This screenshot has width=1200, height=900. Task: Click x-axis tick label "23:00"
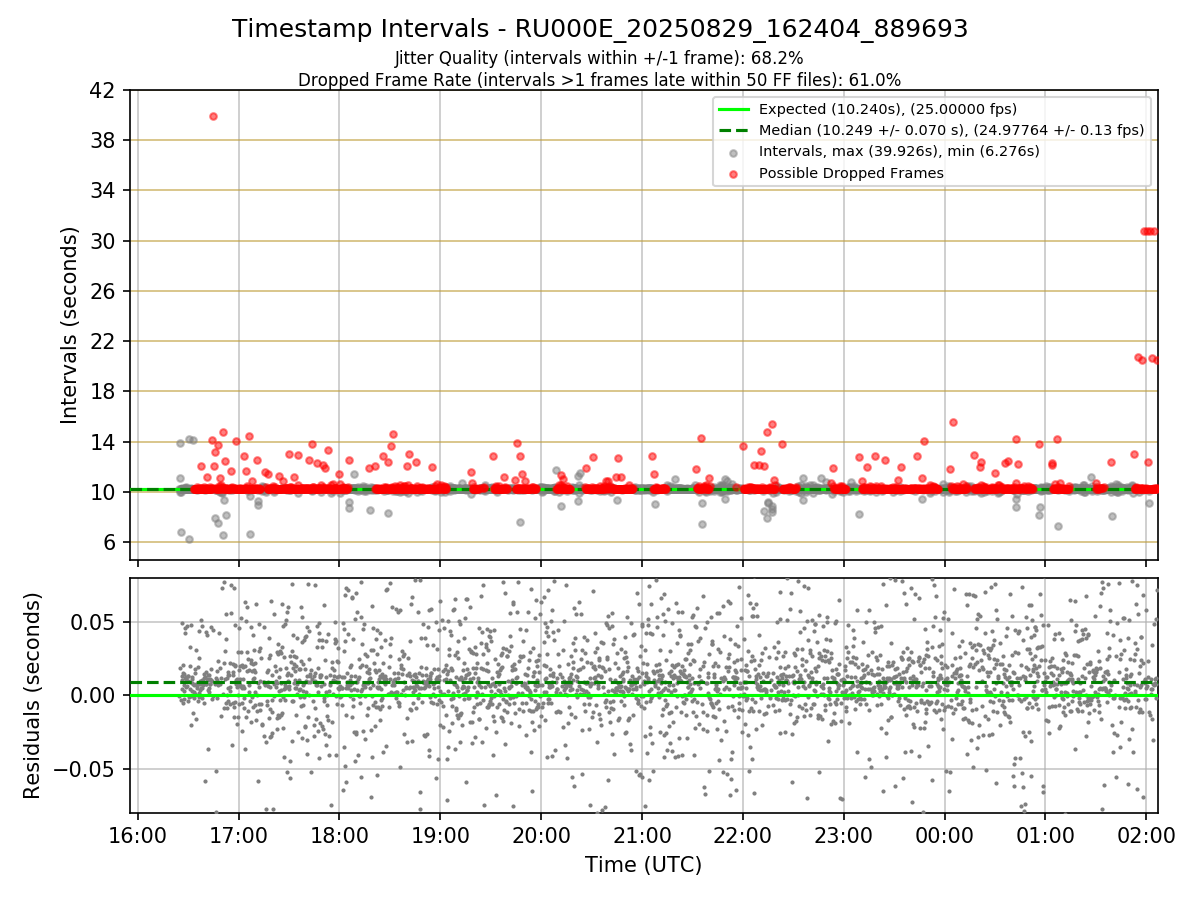[844, 834]
